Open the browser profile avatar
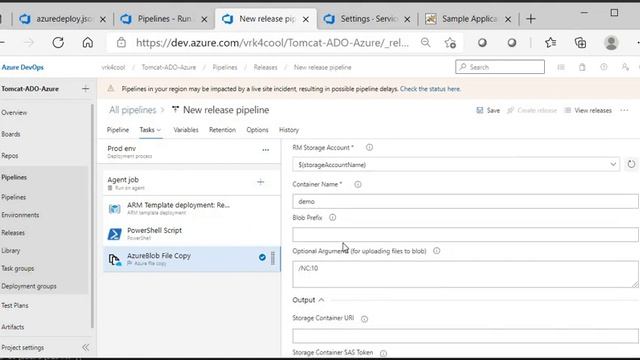This screenshot has width=640, height=360. [x=611, y=42]
